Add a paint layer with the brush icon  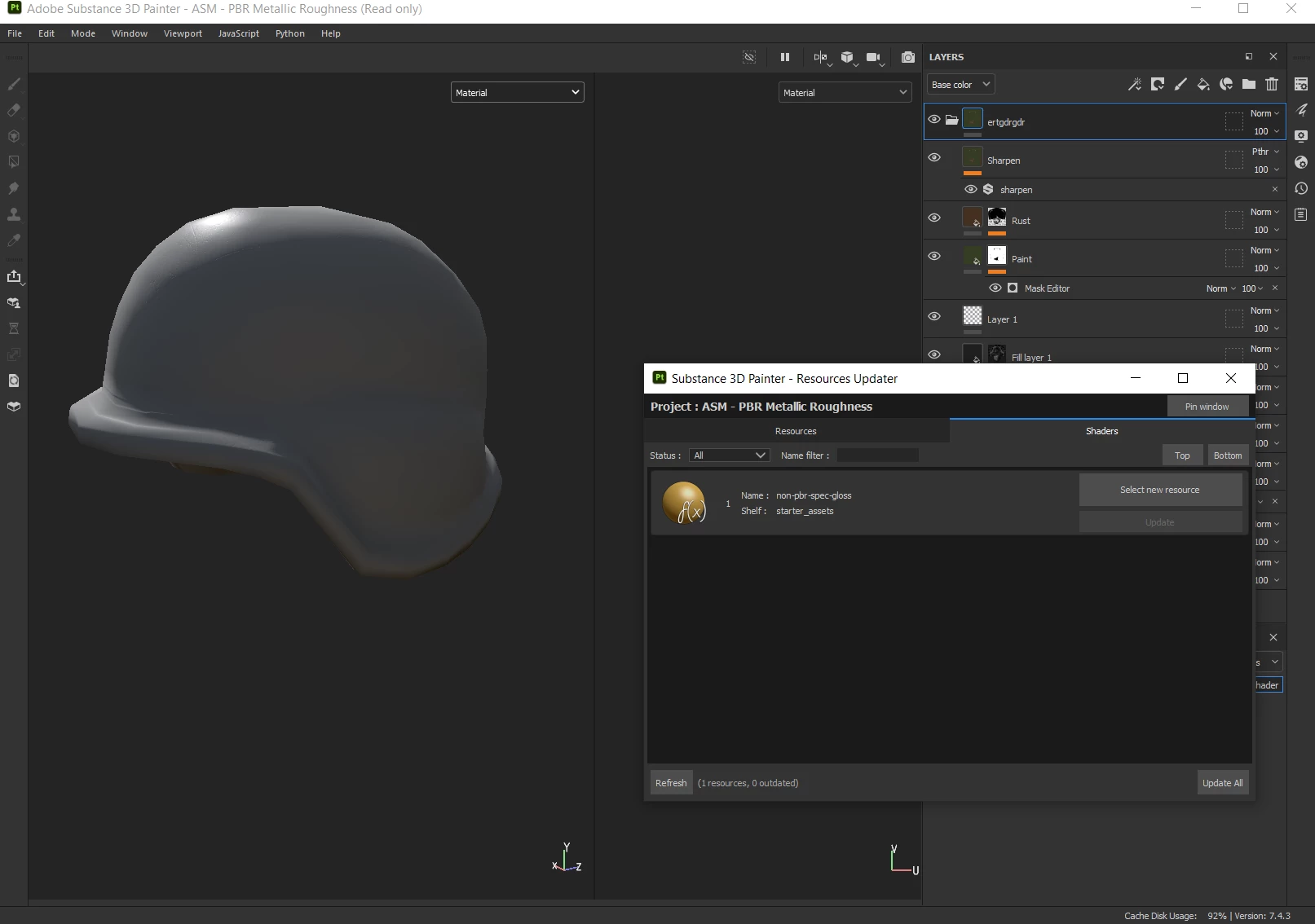tap(1180, 84)
